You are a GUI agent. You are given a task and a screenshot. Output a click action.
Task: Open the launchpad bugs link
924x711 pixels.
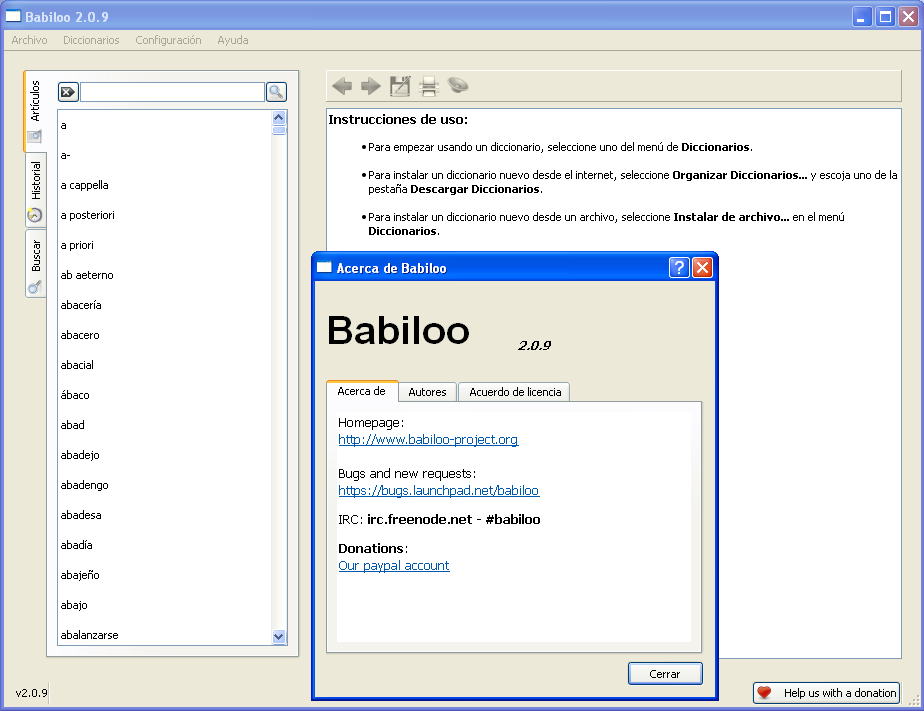point(438,491)
